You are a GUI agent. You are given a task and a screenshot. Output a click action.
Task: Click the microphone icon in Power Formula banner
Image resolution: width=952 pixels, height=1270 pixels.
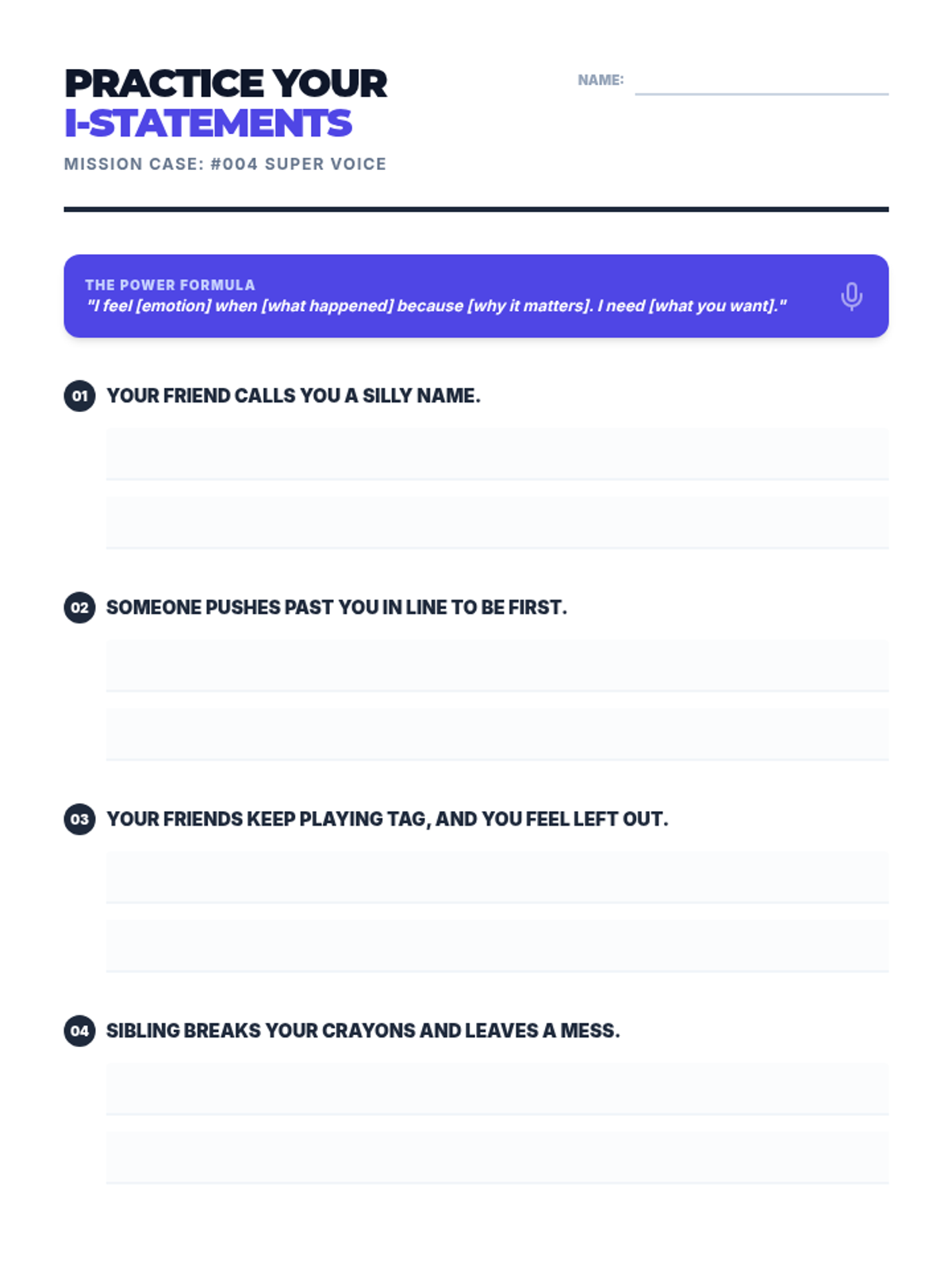point(851,296)
